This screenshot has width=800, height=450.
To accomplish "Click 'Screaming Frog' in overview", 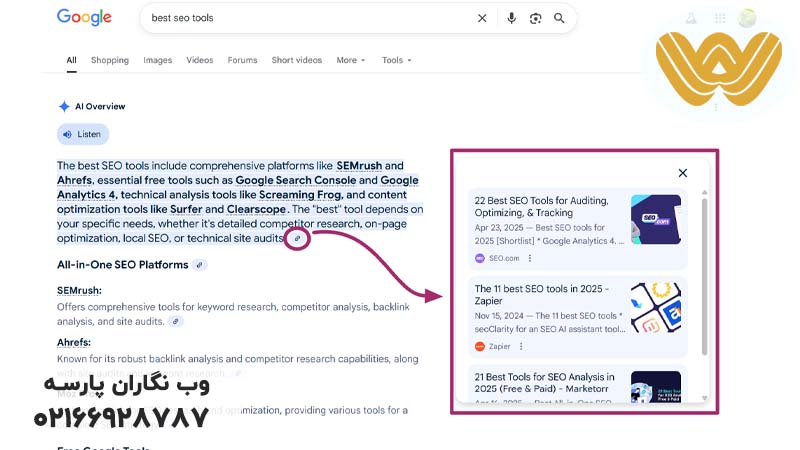I will [x=301, y=195].
